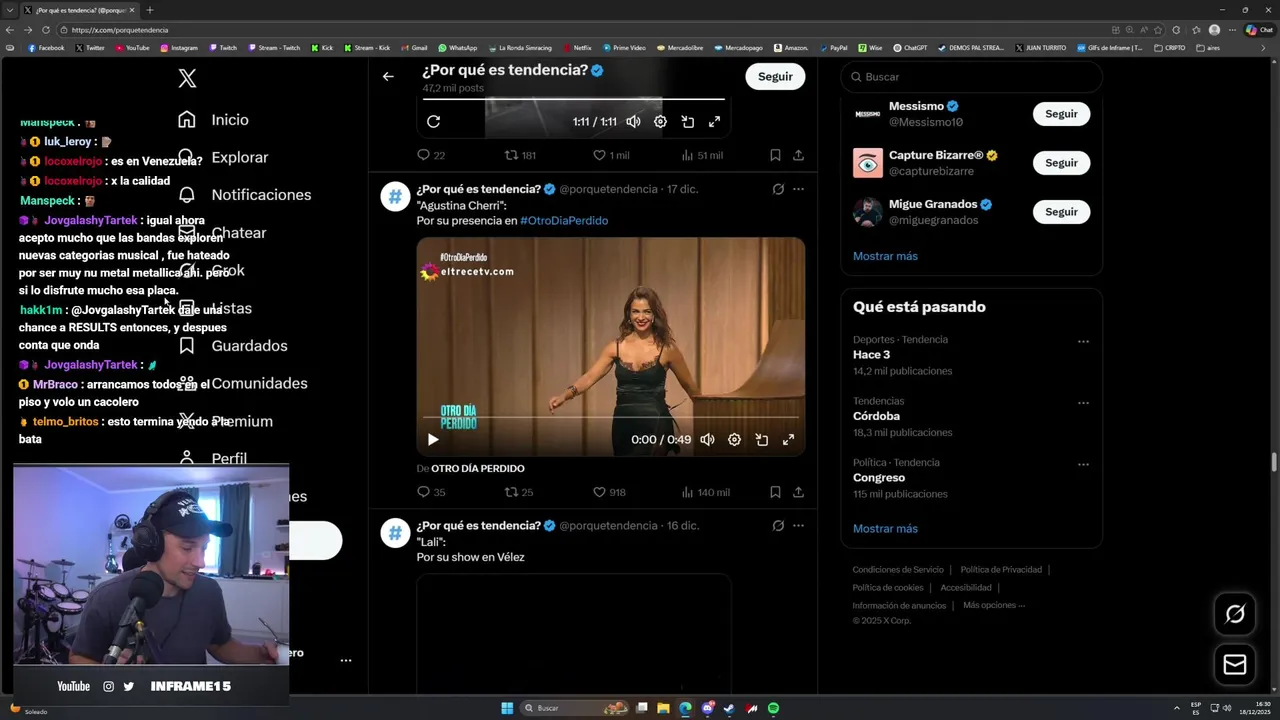Open more options for Hace 3 trend
The width and height of the screenshot is (1280, 720).
point(1083,342)
